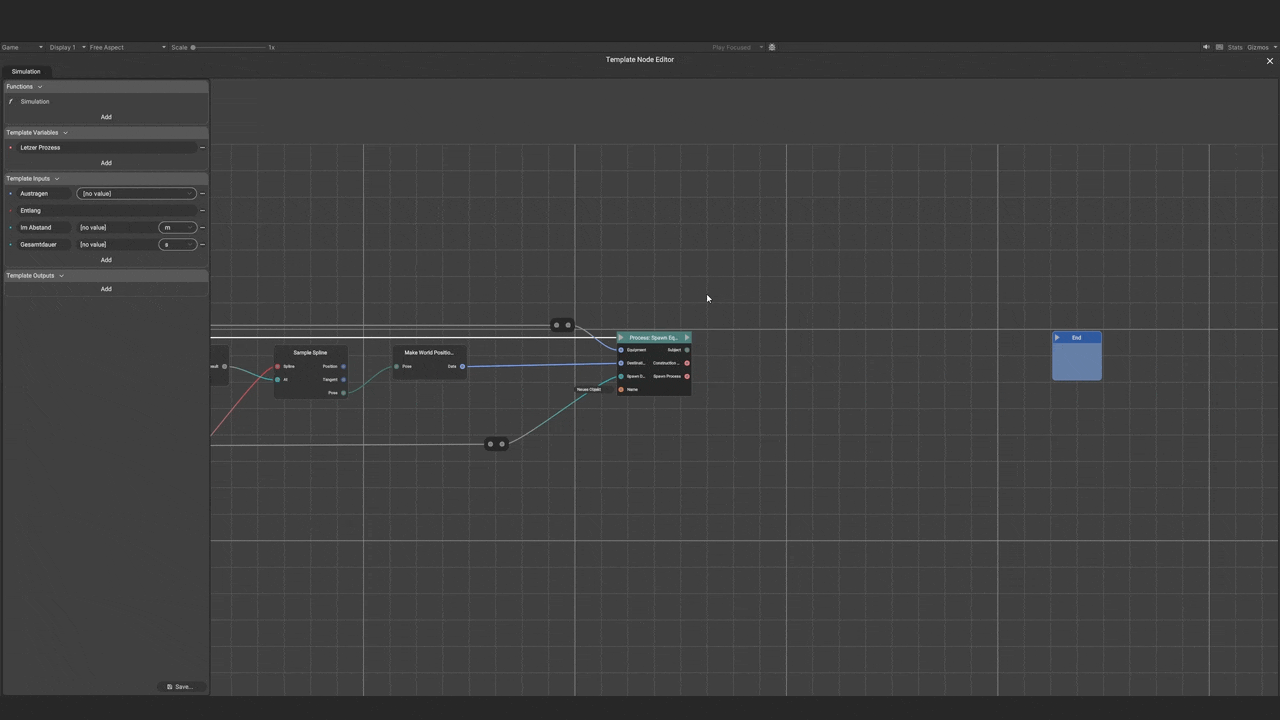
Task: Open the Game view dropdown
Action: click(x=21, y=47)
